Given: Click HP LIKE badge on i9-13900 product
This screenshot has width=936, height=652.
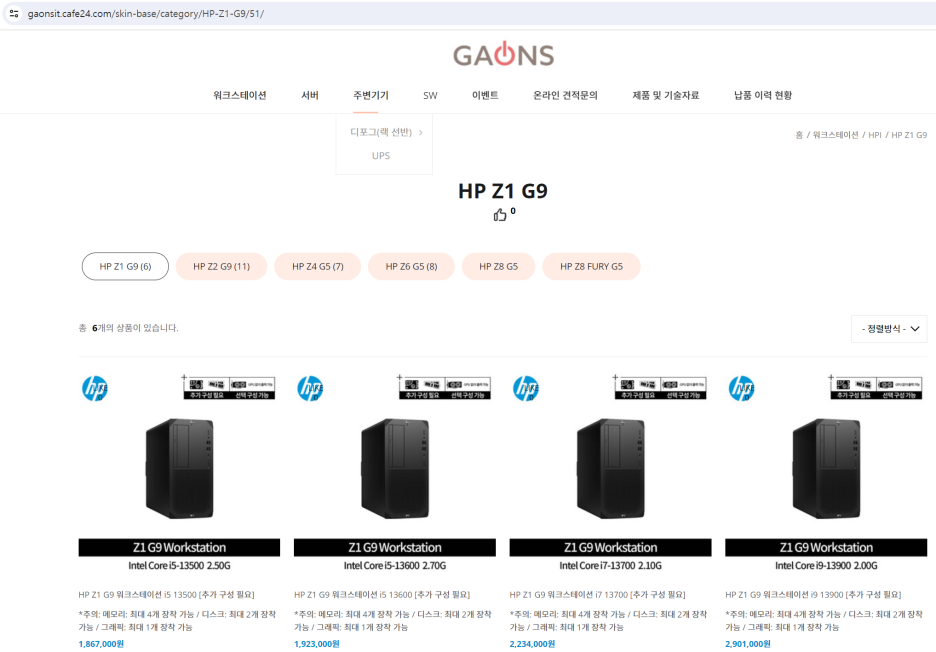Looking at the screenshot, I should (741, 389).
